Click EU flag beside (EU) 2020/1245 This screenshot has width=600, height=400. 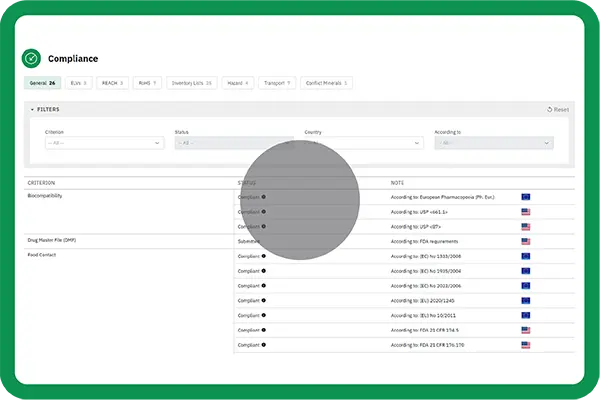click(x=526, y=300)
